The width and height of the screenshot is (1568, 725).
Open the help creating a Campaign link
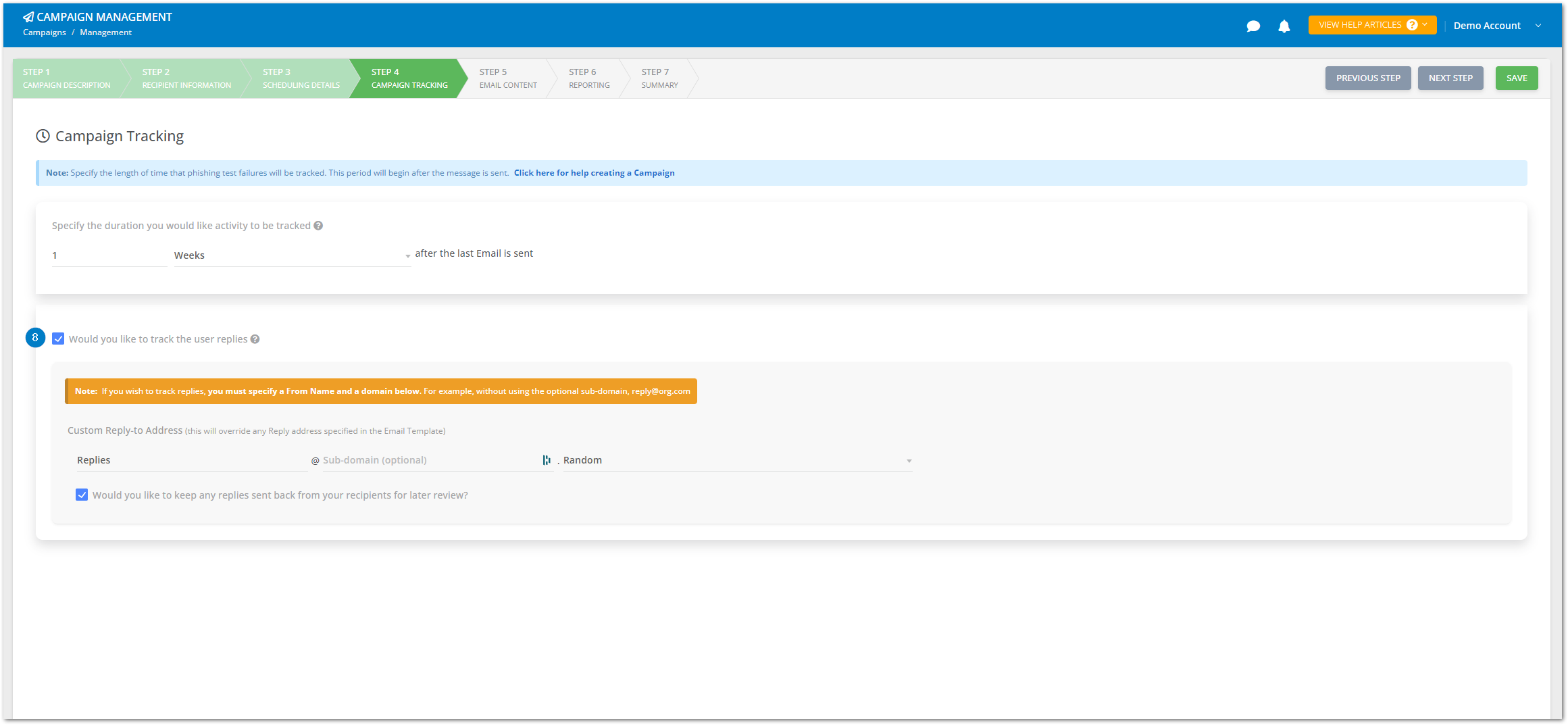tap(594, 173)
